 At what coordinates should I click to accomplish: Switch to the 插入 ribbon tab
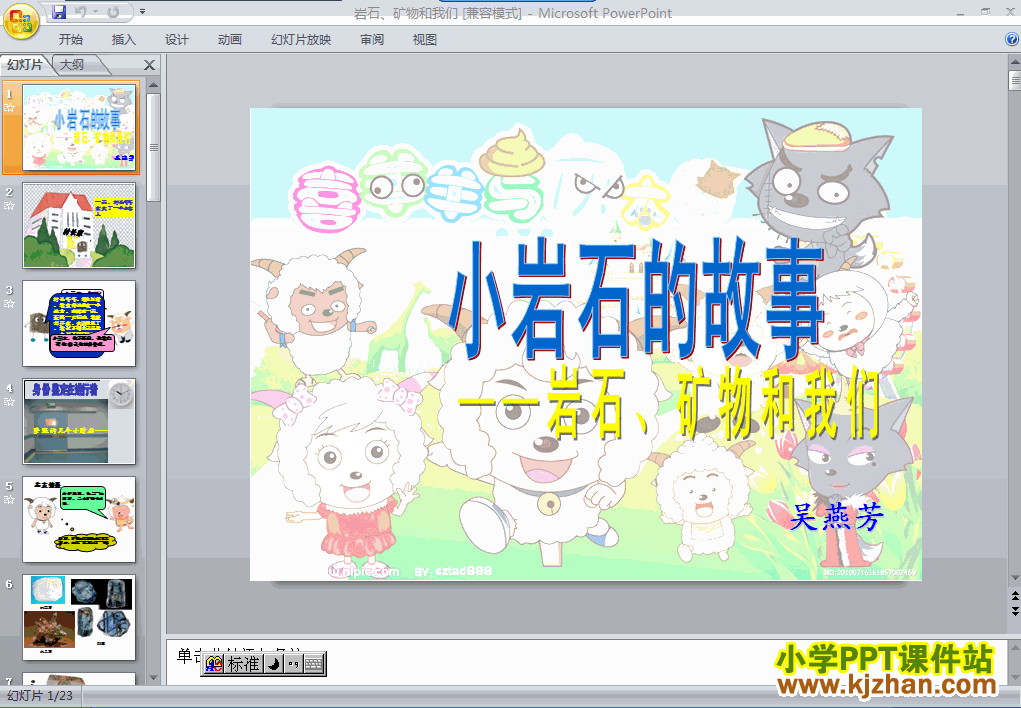pyautogui.click(x=124, y=40)
